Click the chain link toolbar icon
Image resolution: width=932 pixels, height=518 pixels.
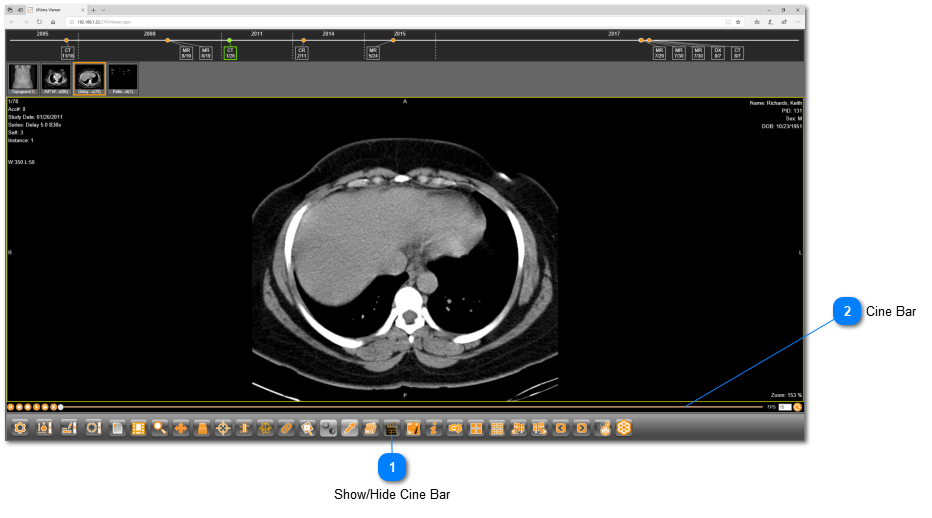pos(286,428)
